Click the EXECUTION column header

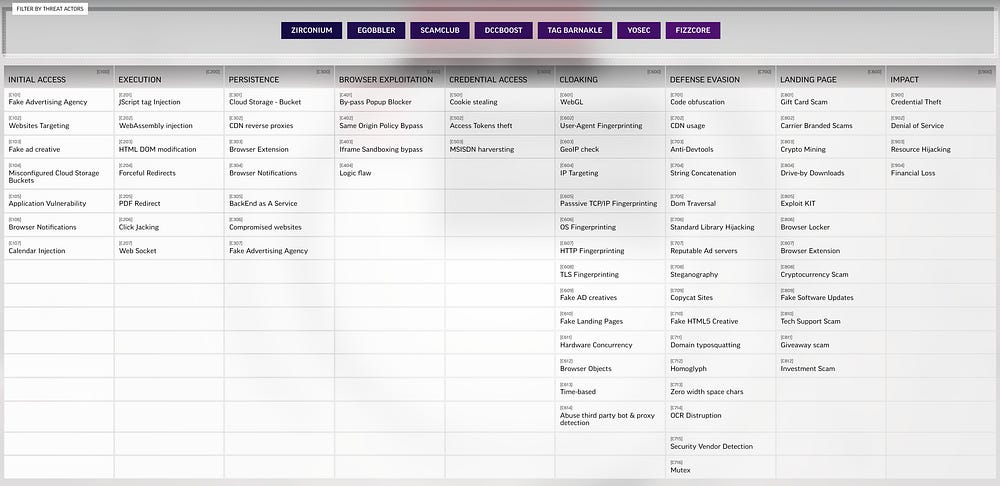coord(169,77)
